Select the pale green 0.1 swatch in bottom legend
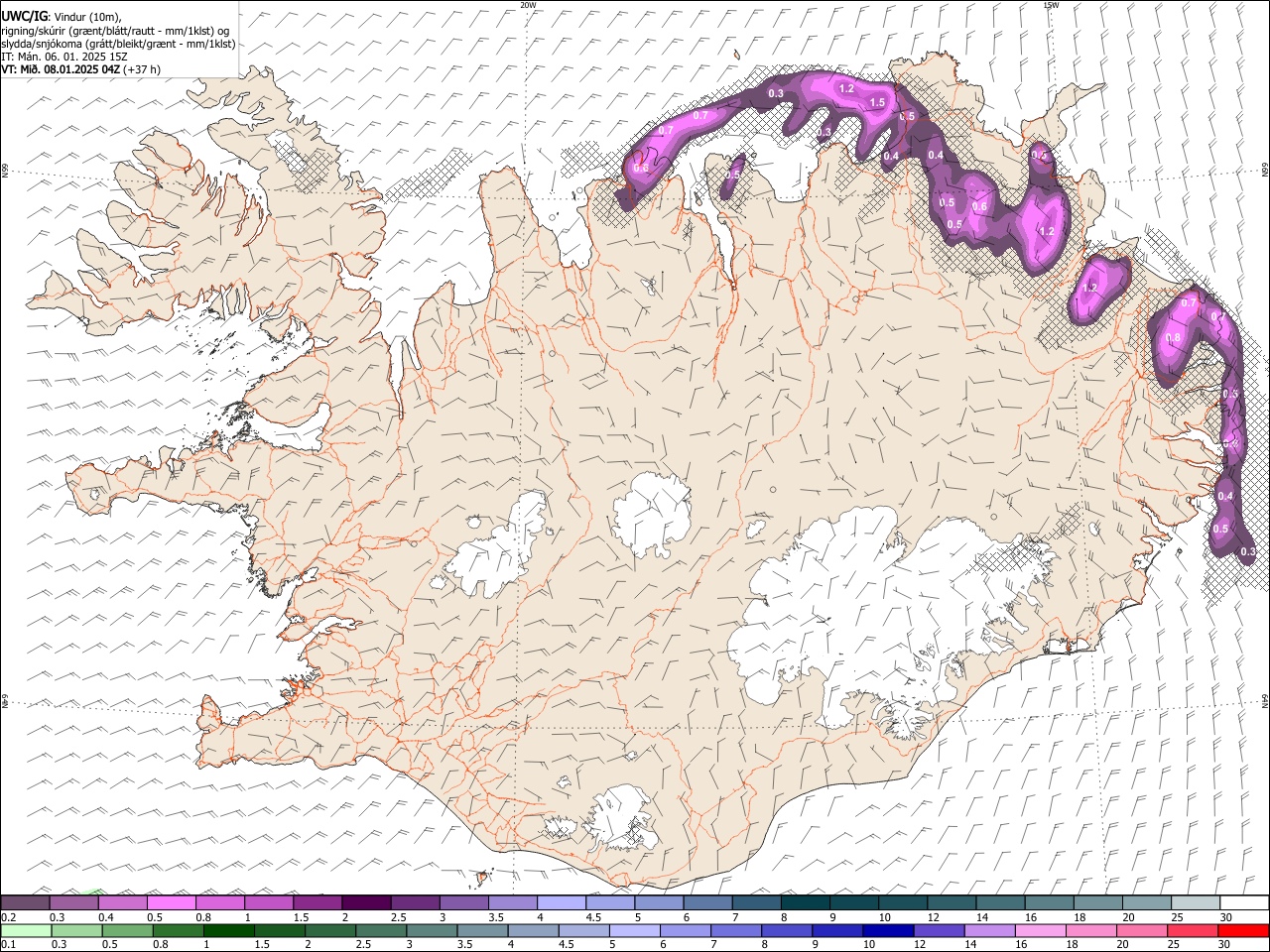 (x=26, y=930)
